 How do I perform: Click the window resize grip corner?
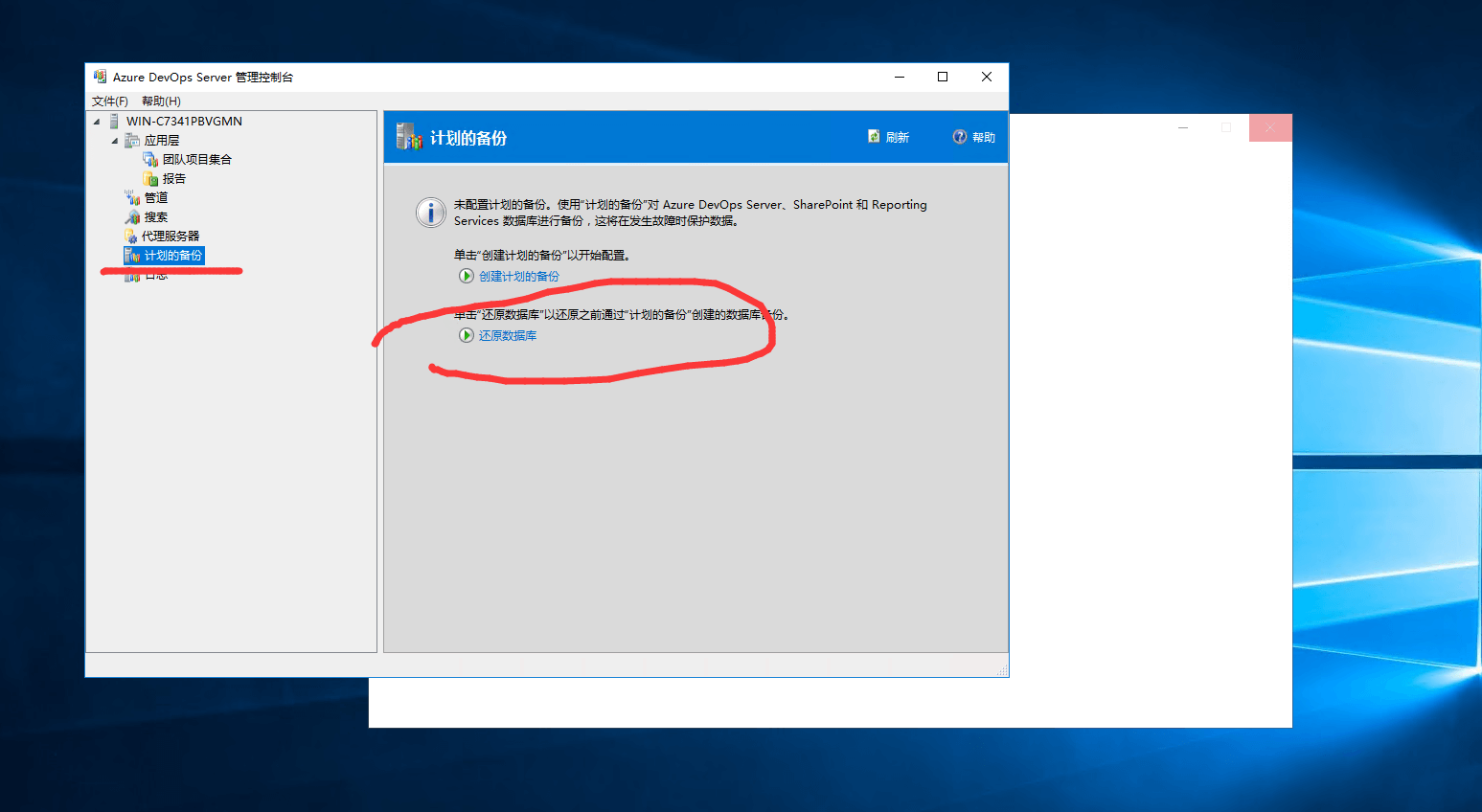[1002, 671]
